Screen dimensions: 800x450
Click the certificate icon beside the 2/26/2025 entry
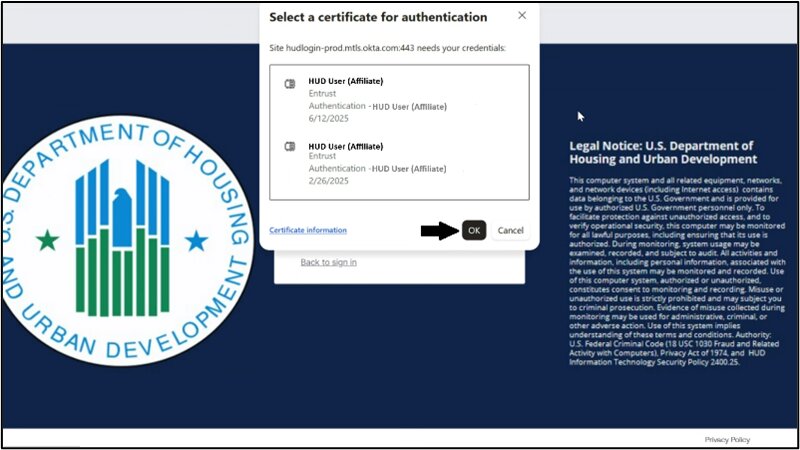pyautogui.click(x=290, y=146)
